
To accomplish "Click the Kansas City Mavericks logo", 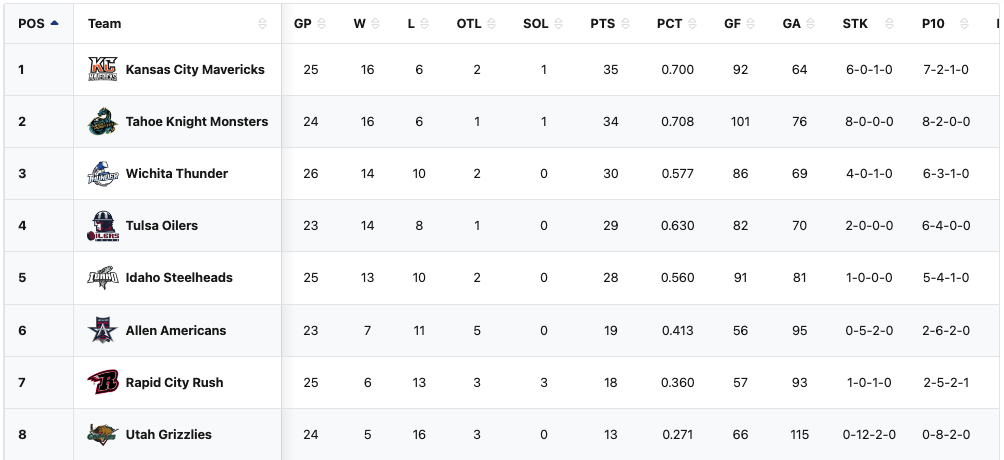I will tap(103, 70).
